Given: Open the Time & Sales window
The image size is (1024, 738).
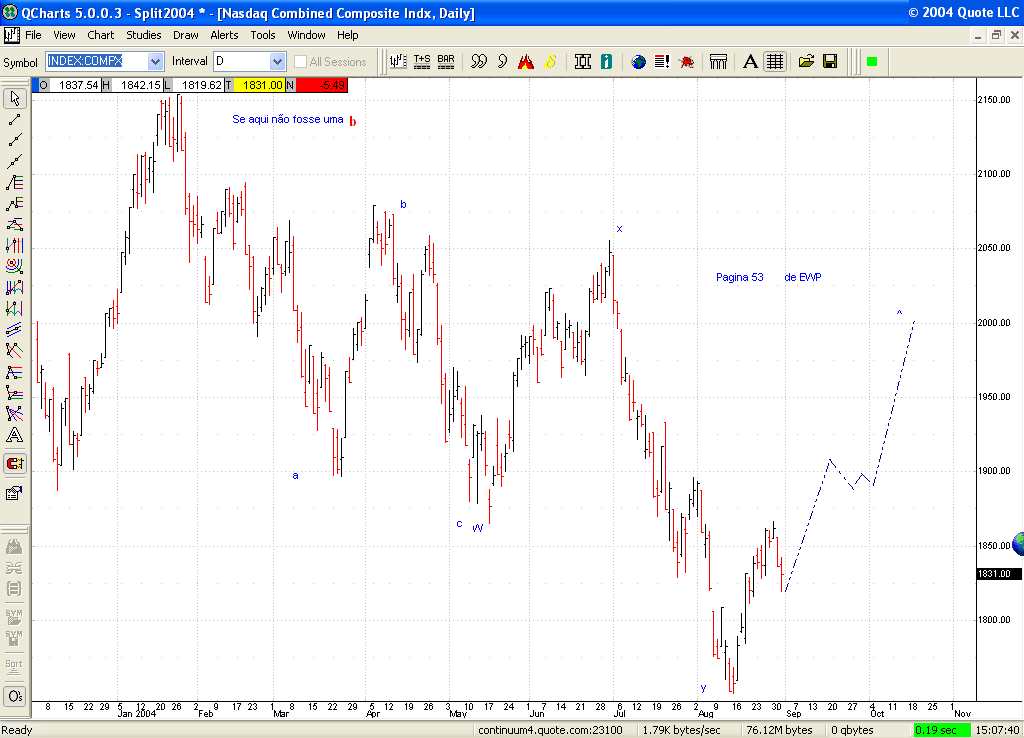Looking at the screenshot, I should pos(421,61).
